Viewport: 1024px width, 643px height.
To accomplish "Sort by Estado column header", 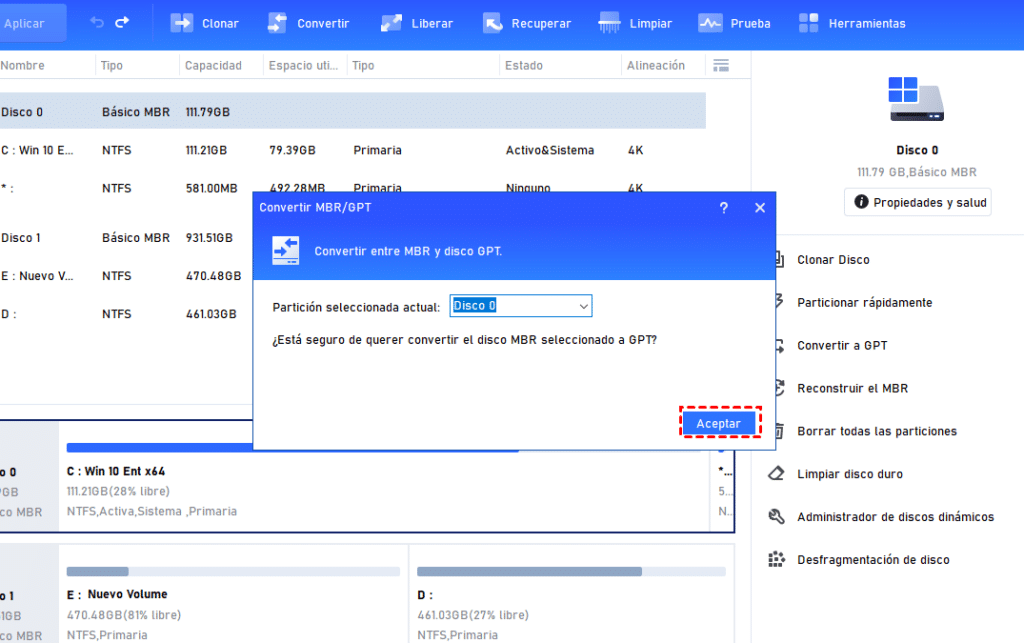I will coord(524,65).
